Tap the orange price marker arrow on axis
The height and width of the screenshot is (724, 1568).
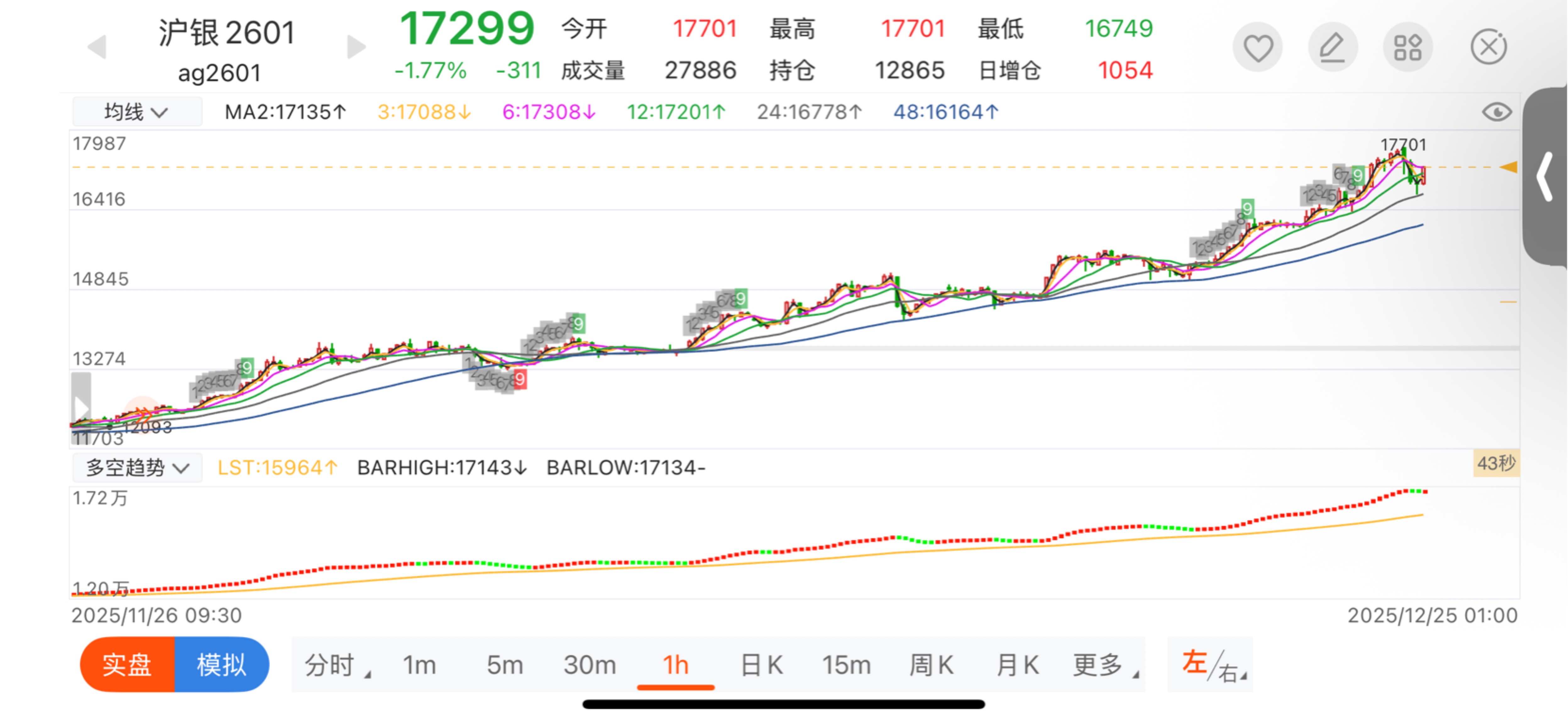(1508, 167)
